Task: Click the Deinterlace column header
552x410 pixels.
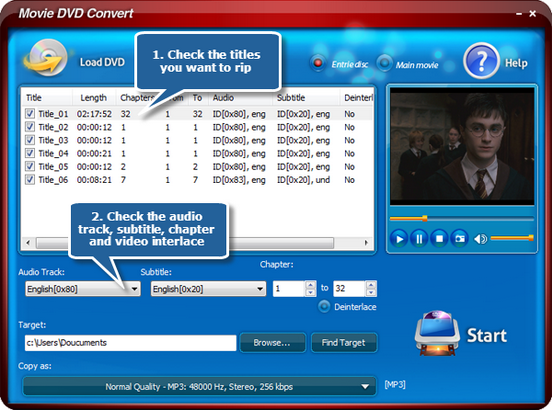Action: tap(357, 97)
